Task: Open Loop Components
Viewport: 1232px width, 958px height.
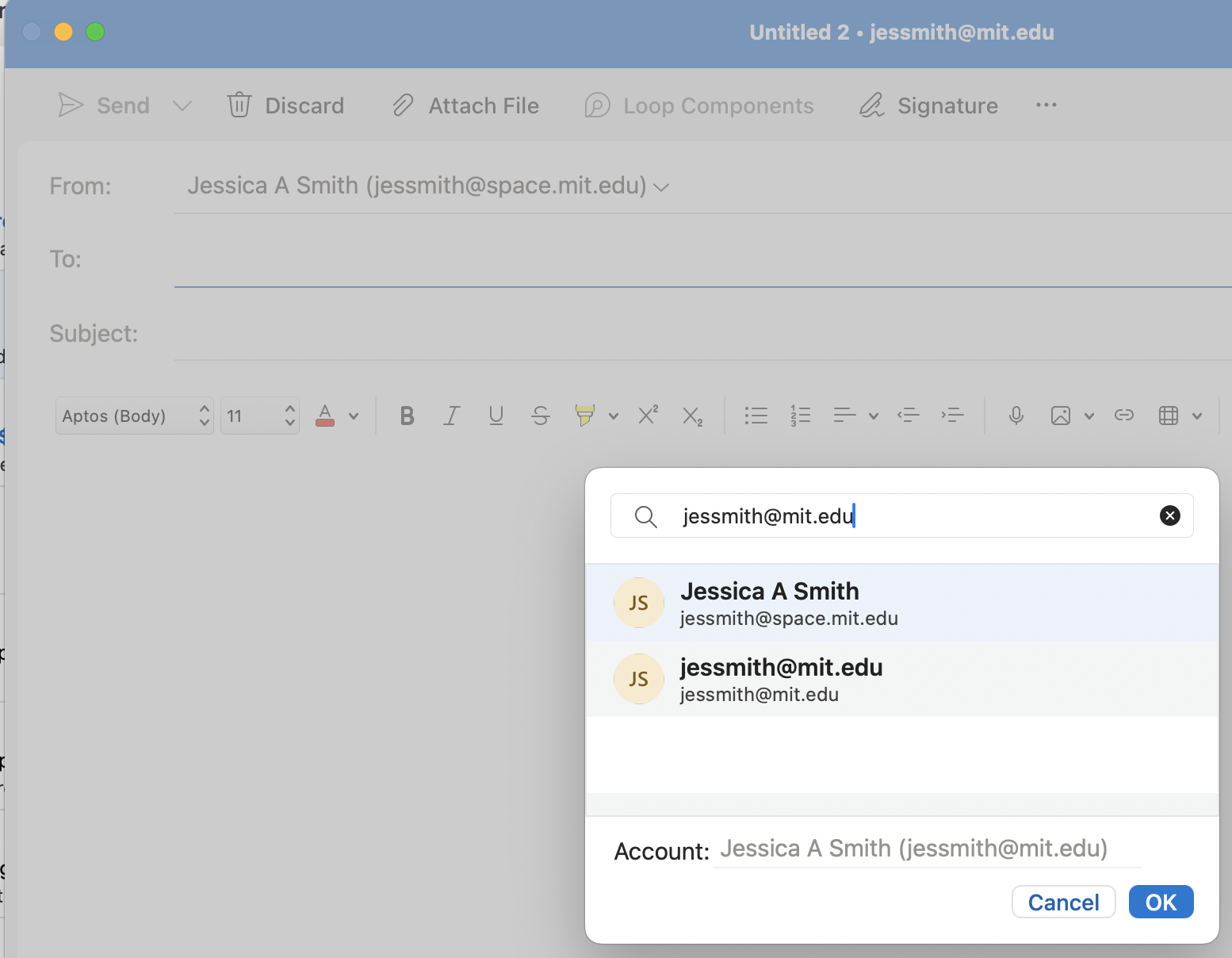Action: pos(698,105)
